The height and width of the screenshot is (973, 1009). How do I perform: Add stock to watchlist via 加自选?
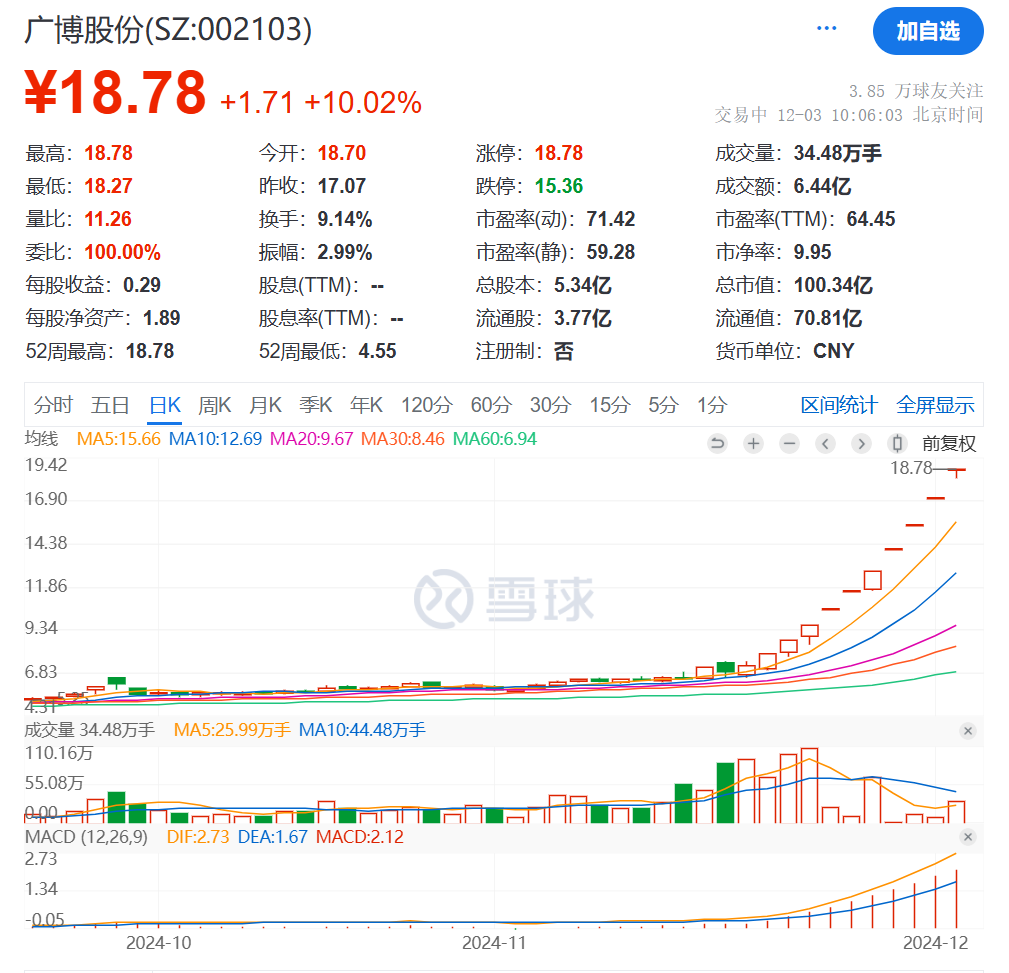pos(927,32)
